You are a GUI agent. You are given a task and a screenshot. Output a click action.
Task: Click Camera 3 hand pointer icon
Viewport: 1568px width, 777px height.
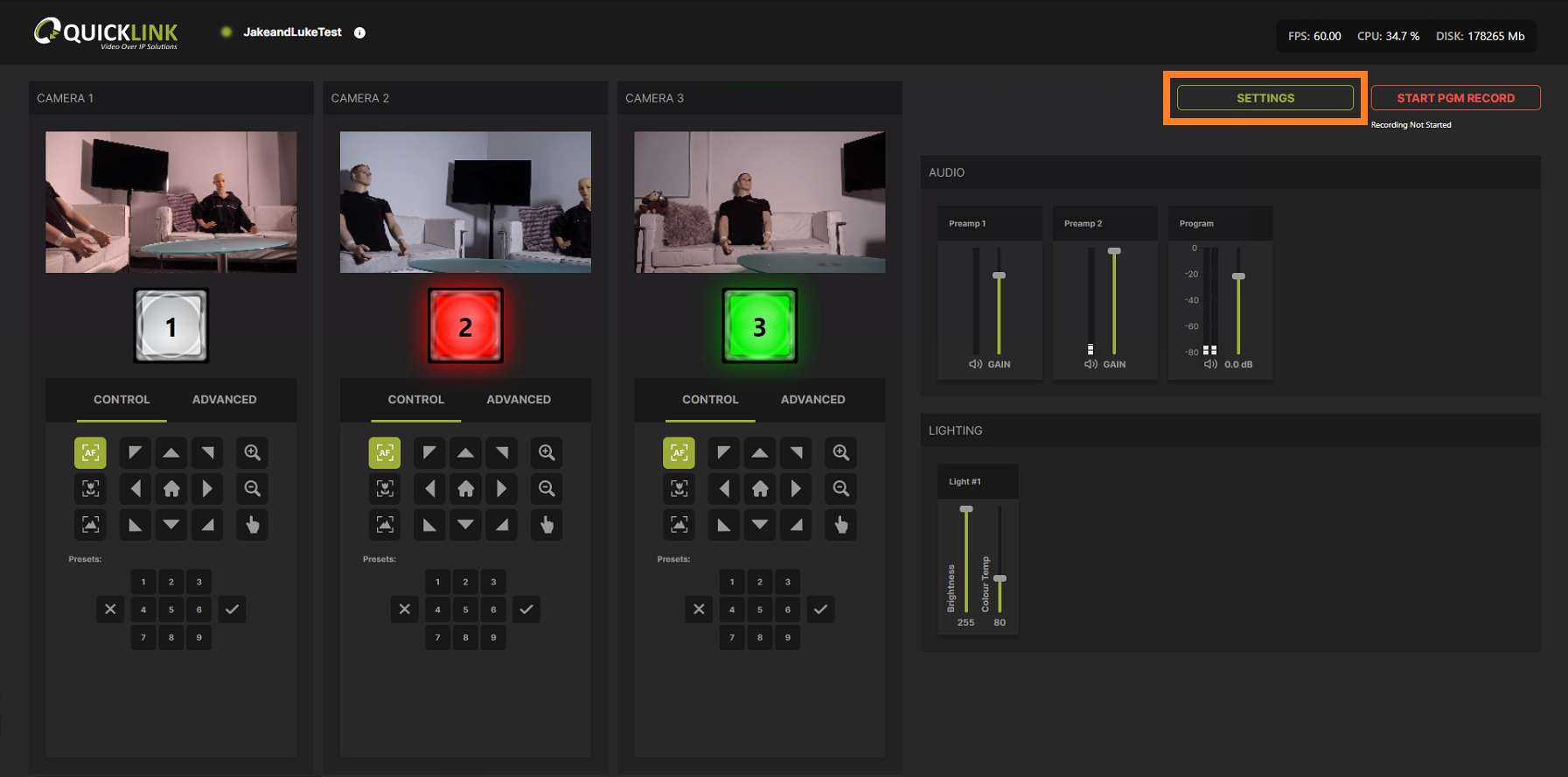840,525
